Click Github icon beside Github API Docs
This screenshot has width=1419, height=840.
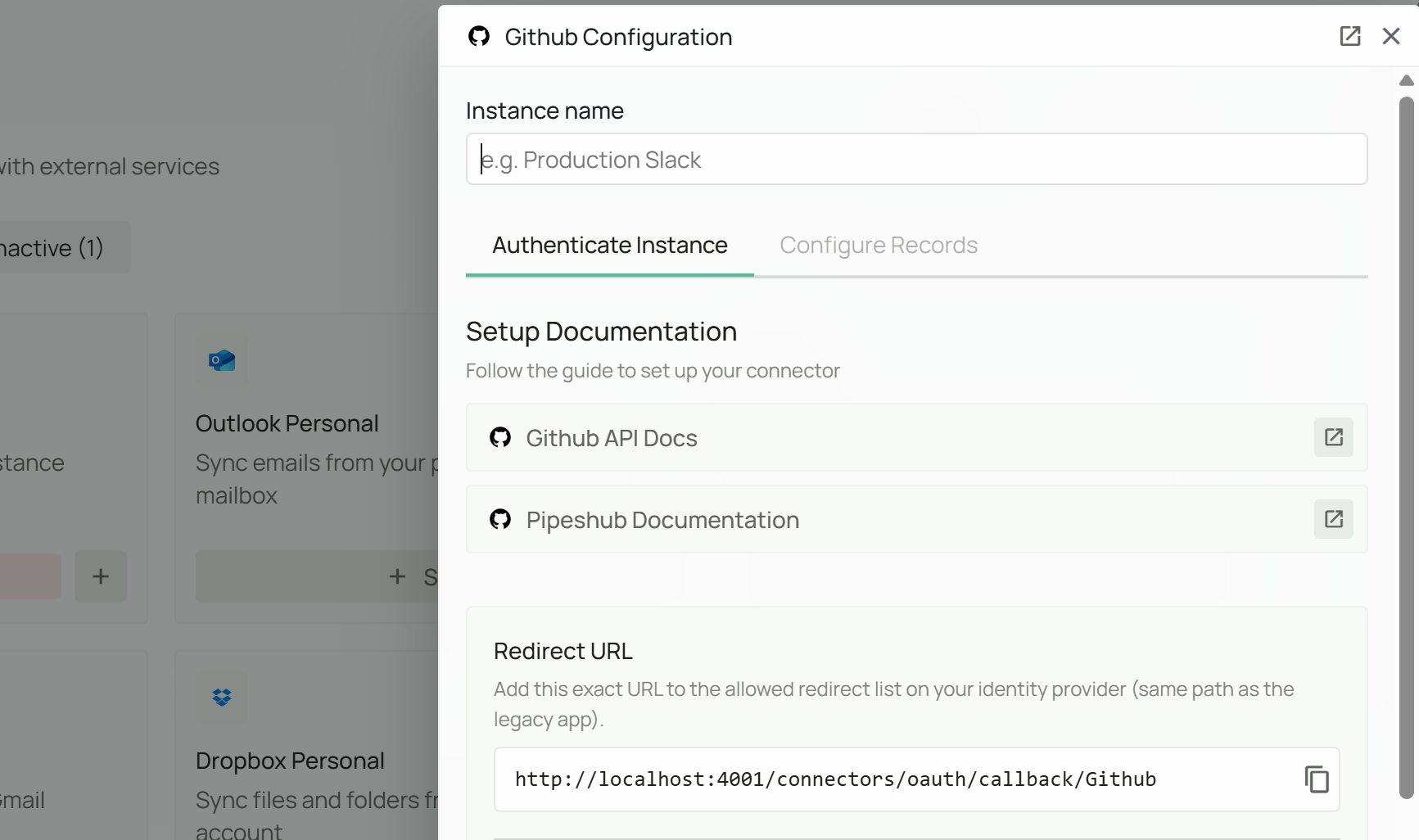tap(499, 437)
